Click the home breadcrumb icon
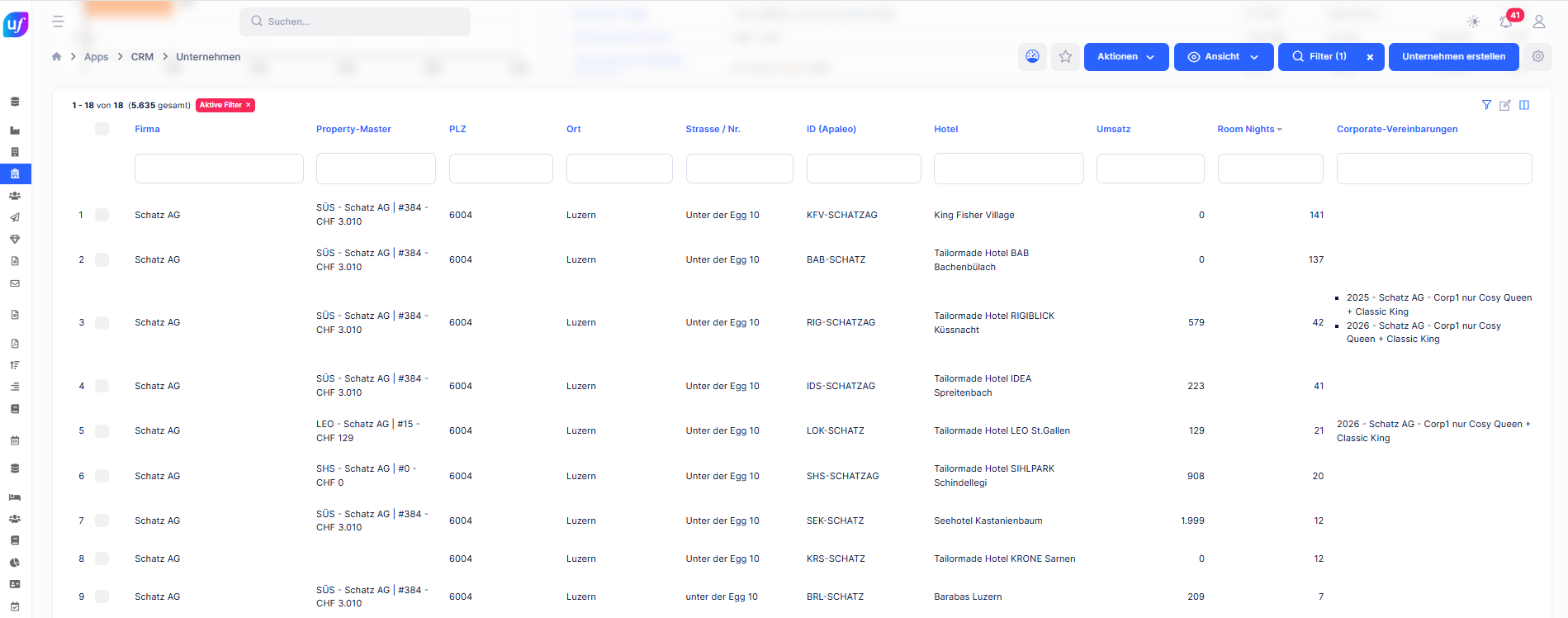The image size is (1568, 618). coord(56,57)
